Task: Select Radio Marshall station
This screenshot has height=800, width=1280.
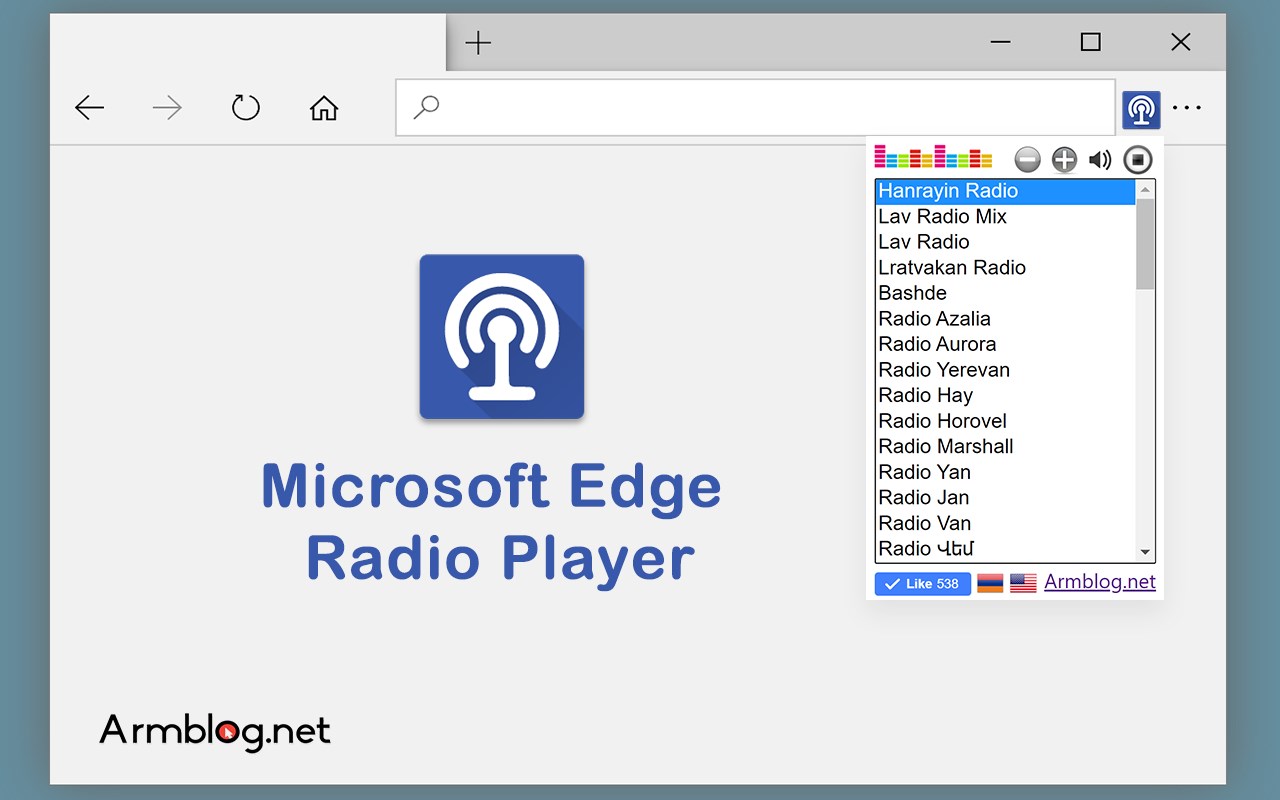Action: click(1005, 447)
